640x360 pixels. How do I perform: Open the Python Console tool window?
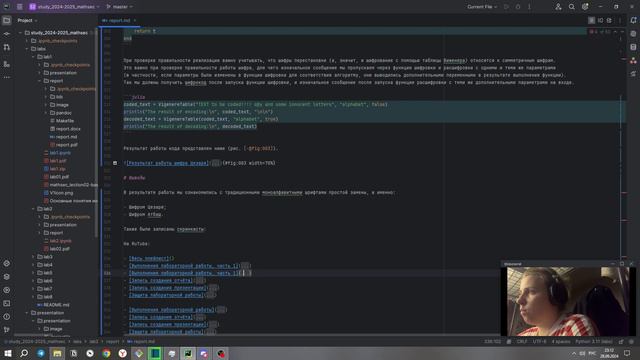point(7,263)
